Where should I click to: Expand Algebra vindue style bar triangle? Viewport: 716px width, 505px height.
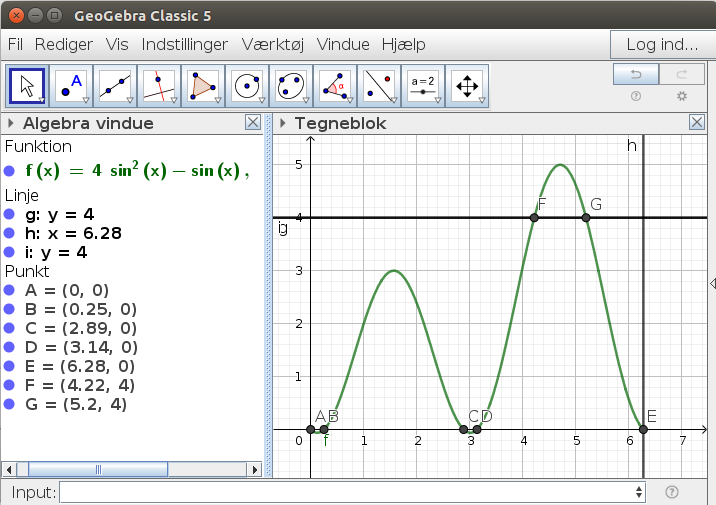pos(11,123)
